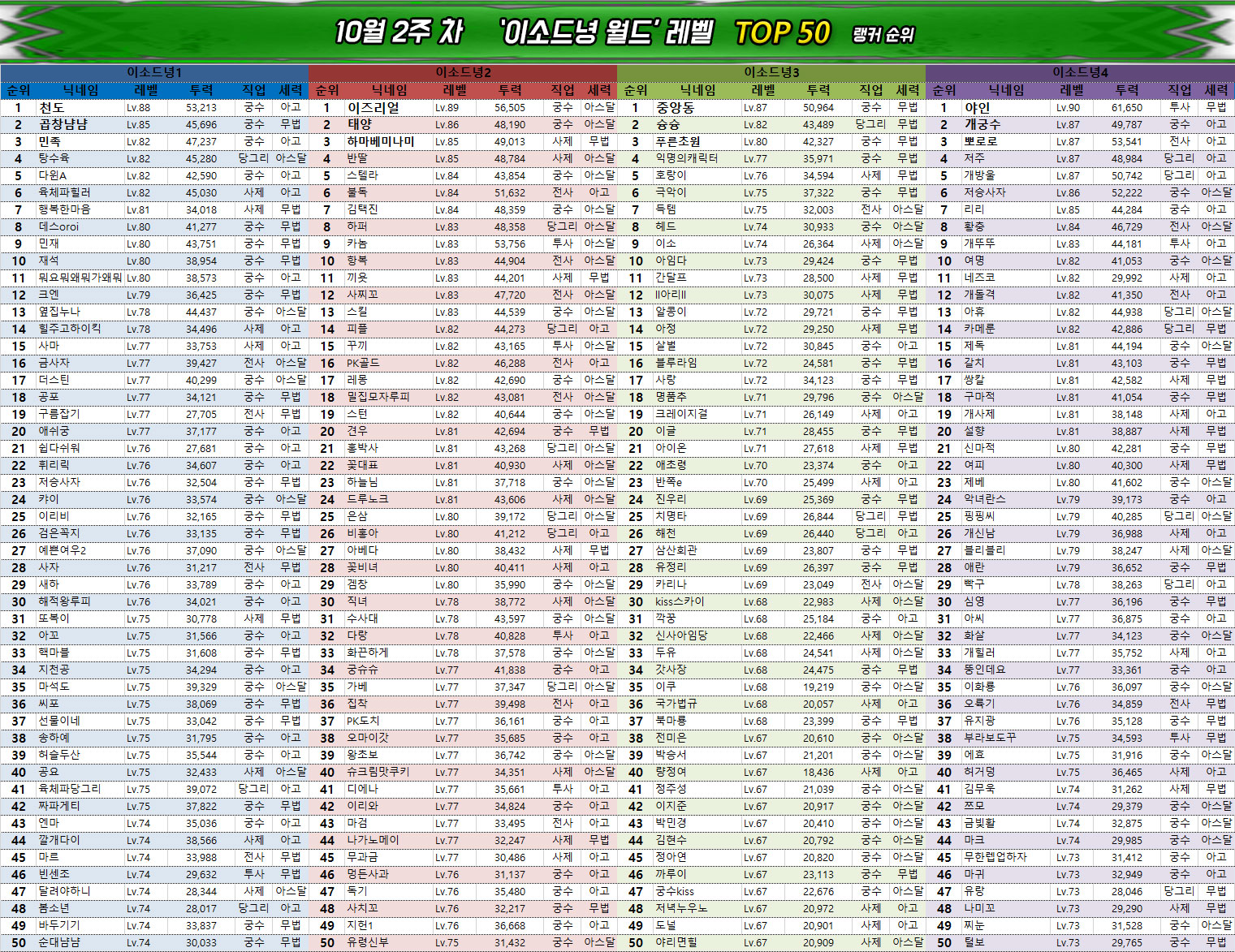Select the red 이소드녕2 section header
Viewport: 1235px width, 952px height.
click(x=463, y=72)
